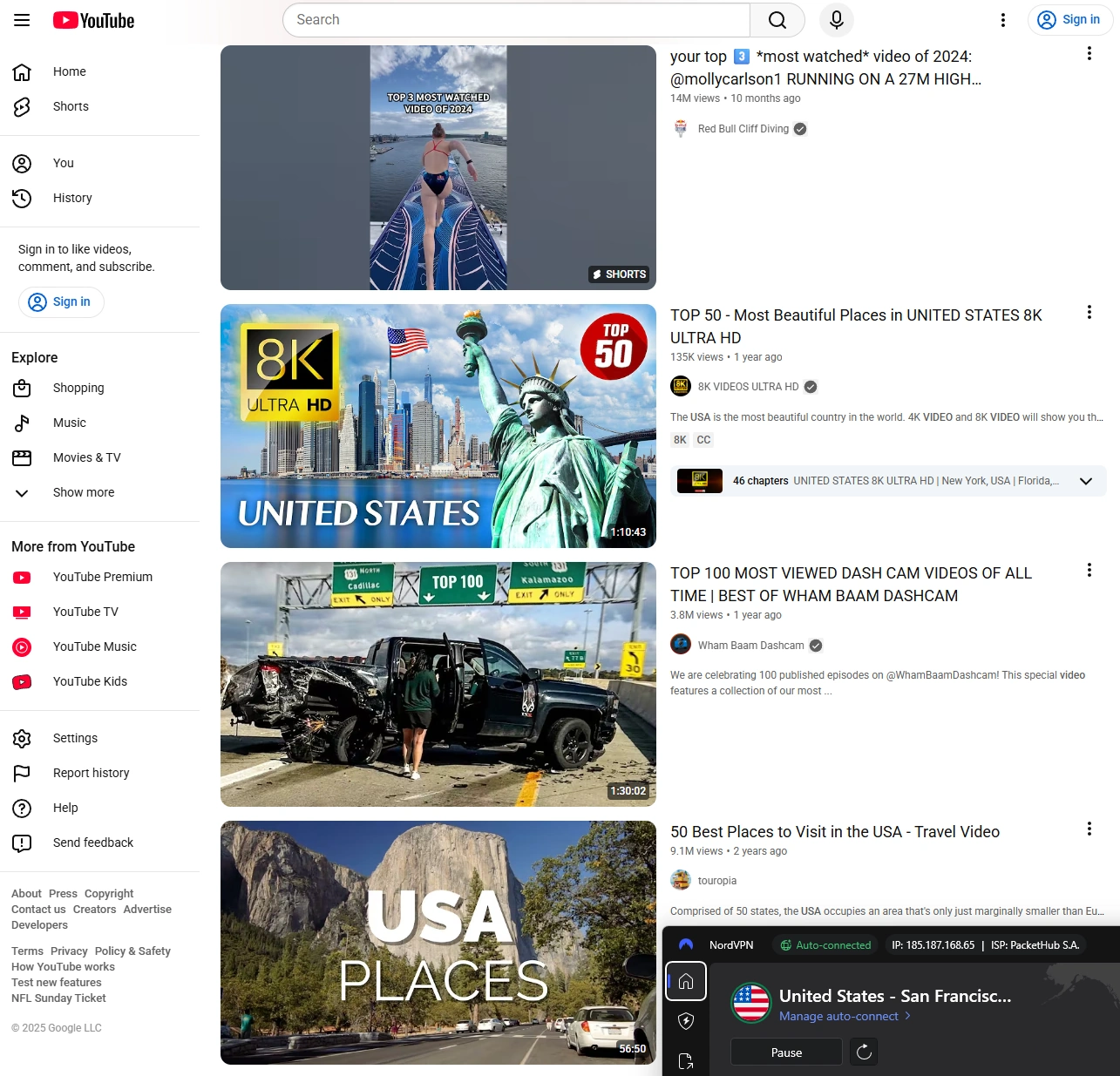
Task: Open YouTube TV link
Action: [99, 612]
